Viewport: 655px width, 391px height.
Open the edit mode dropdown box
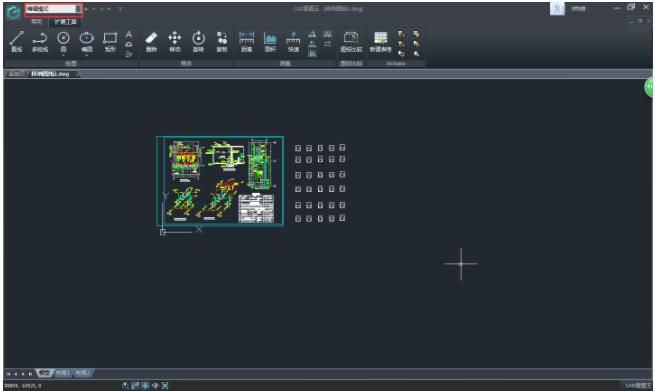point(53,9)
